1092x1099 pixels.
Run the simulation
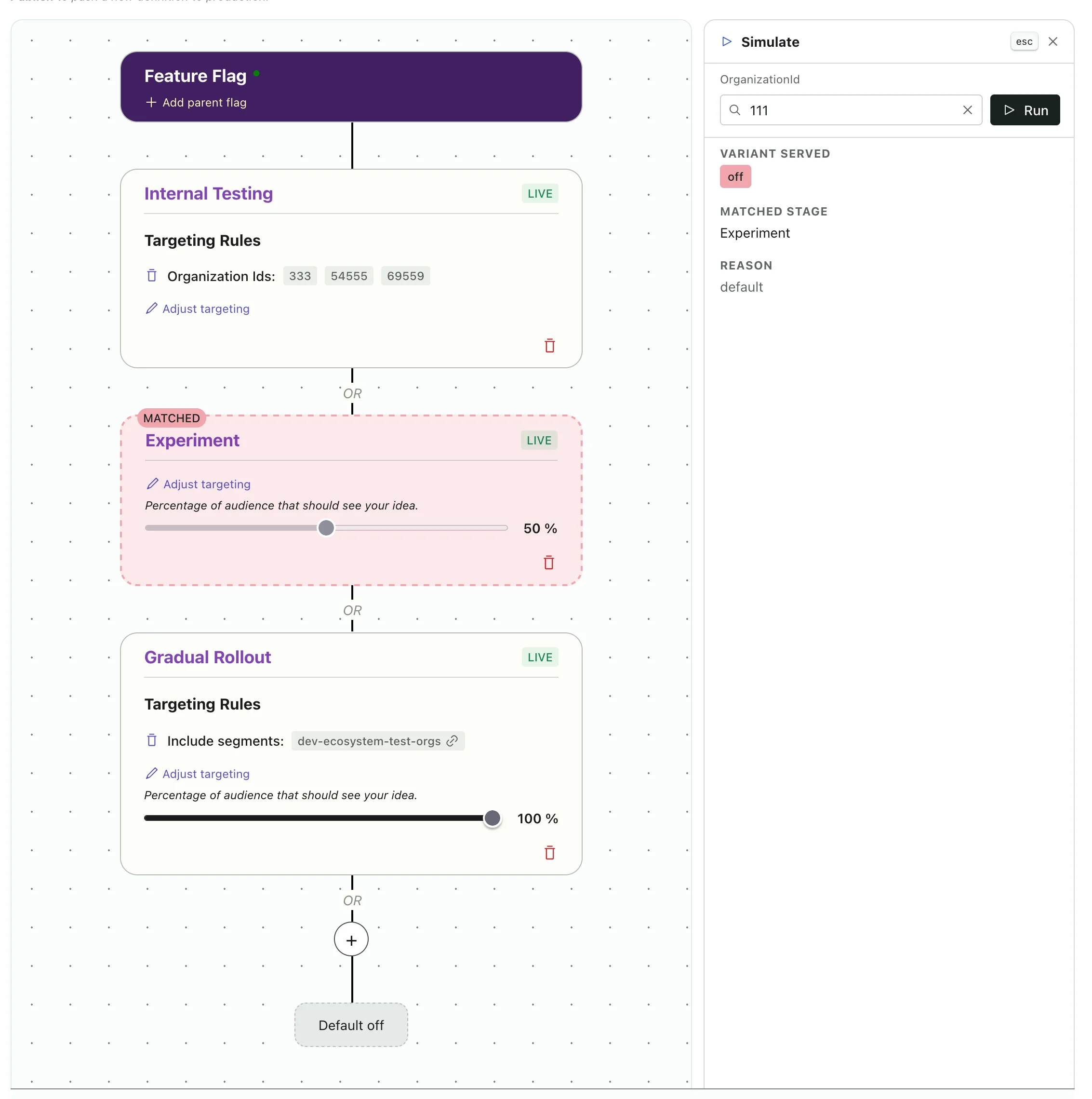[x=1025, y=110]
